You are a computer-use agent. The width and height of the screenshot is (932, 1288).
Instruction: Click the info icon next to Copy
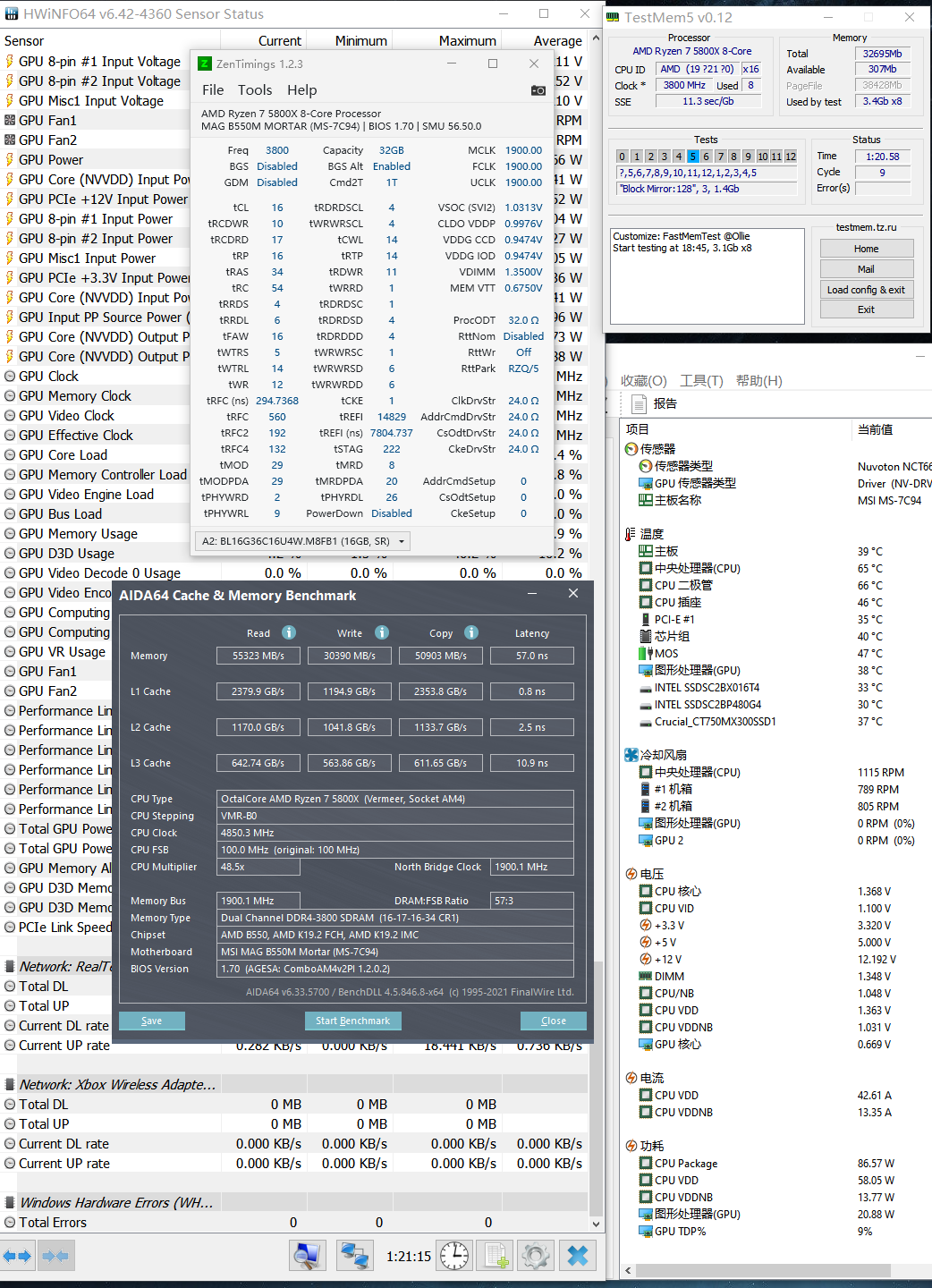(x=471, y=632)
